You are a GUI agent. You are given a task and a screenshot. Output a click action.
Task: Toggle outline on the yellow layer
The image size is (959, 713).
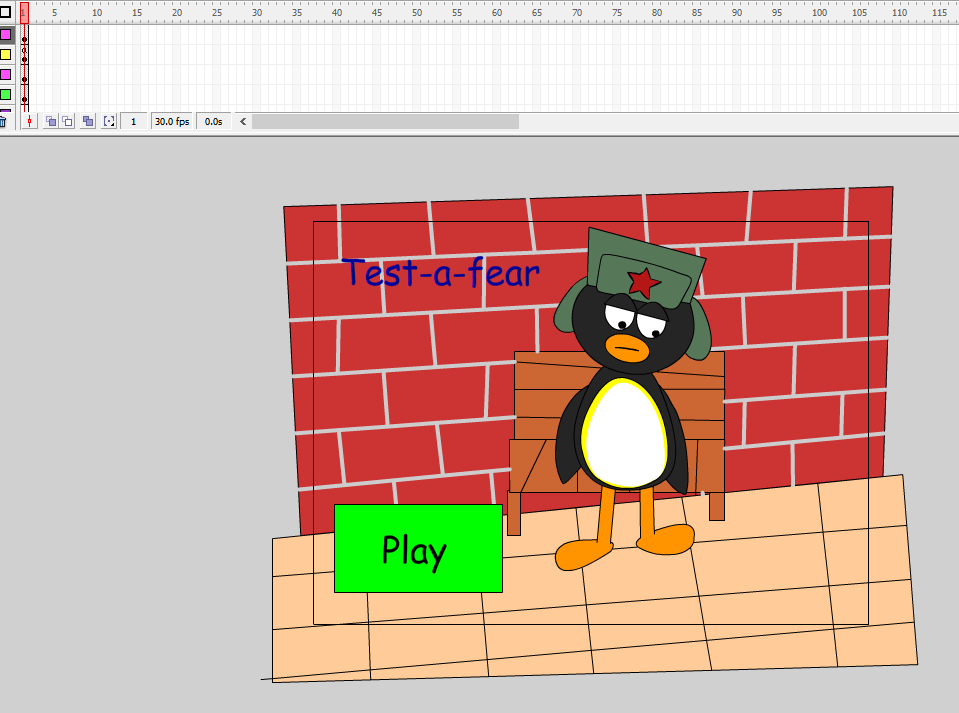pos(6,54)
